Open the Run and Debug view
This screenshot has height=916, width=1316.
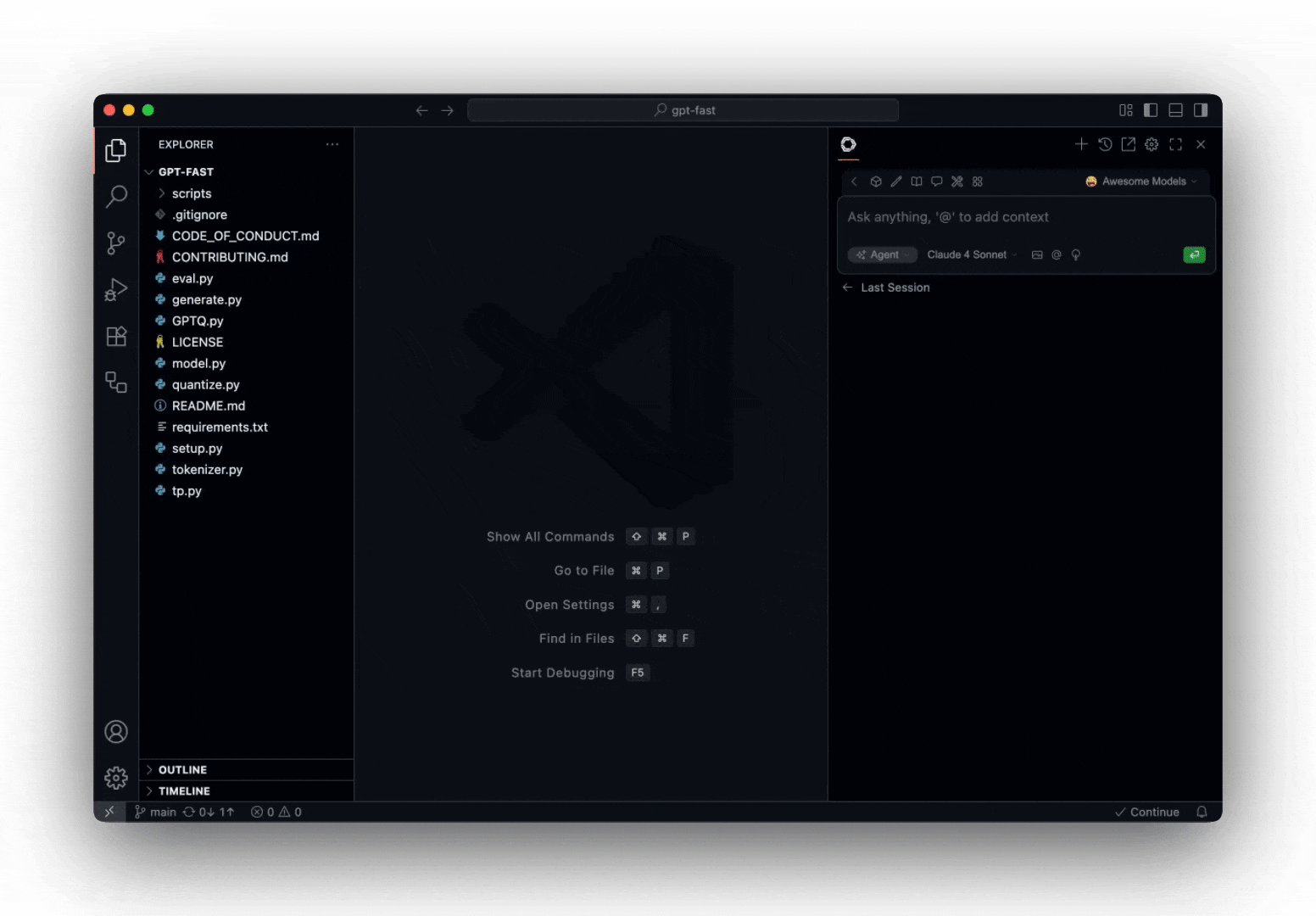[115, 289]
